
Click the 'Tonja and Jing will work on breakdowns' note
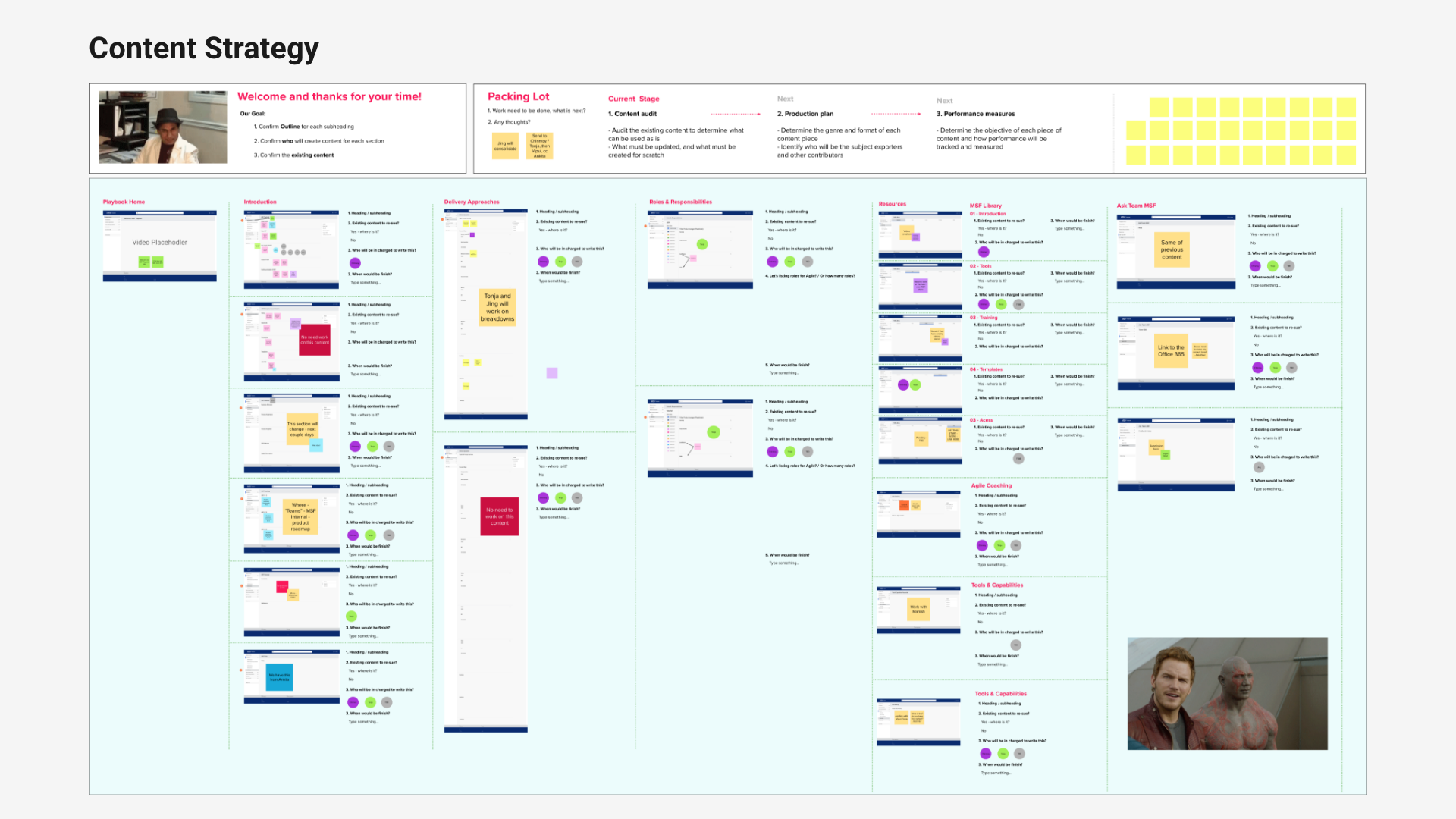tap(497, 307)
